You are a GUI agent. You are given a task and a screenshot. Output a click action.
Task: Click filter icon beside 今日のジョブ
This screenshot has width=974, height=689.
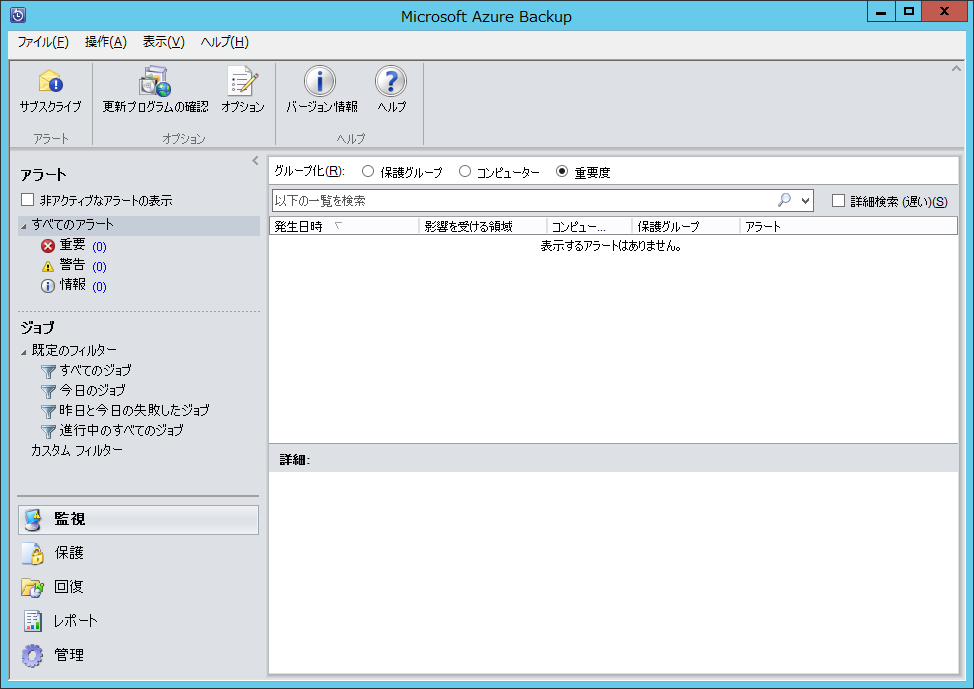(48, 391)
